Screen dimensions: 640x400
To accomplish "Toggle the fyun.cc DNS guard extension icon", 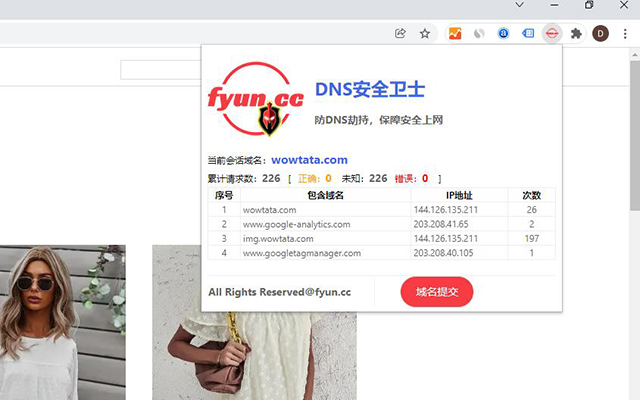I will click(552, 33).
